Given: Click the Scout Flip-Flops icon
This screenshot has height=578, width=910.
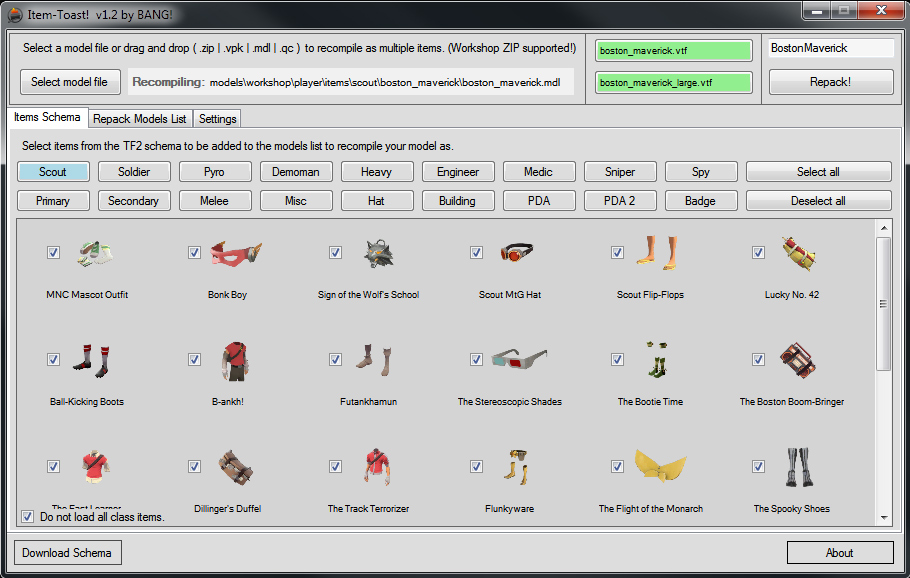Looking at the screenshot, I should pos(658,253).
